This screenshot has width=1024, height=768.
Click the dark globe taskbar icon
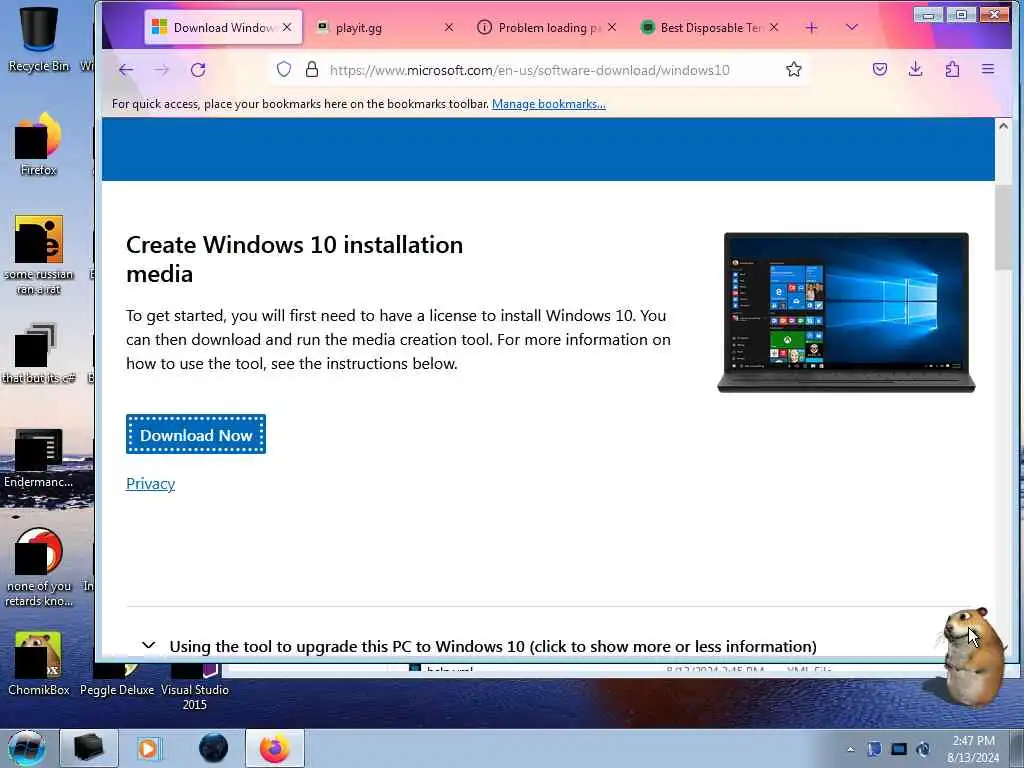[x=214, y=748]
